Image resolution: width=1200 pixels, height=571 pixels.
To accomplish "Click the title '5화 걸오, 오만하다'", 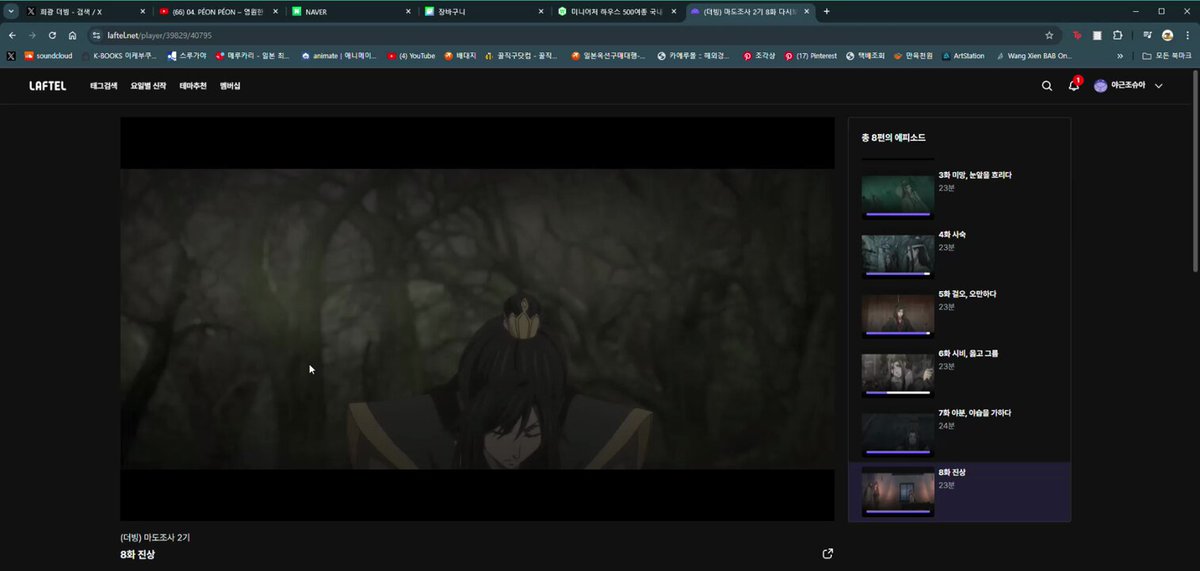I will click(967, 294).
